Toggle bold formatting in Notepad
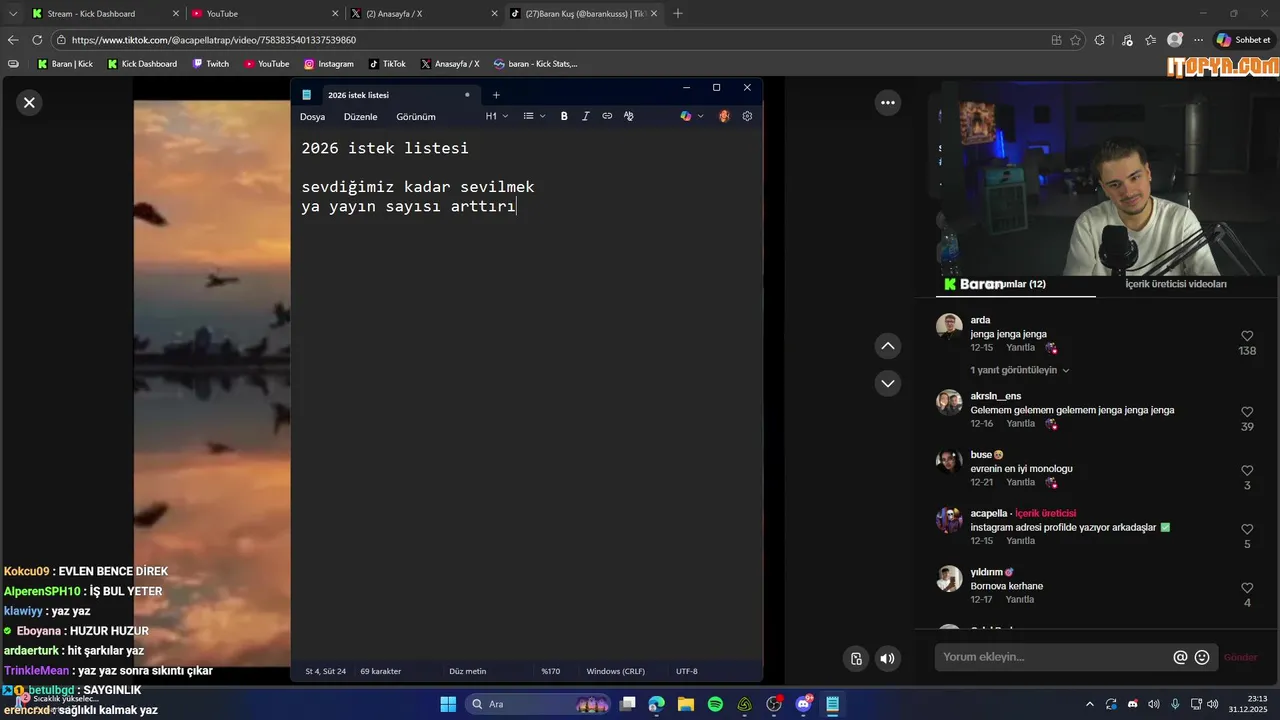The image size is (1280, 720). pyautogui.click(x=564, y=116)
